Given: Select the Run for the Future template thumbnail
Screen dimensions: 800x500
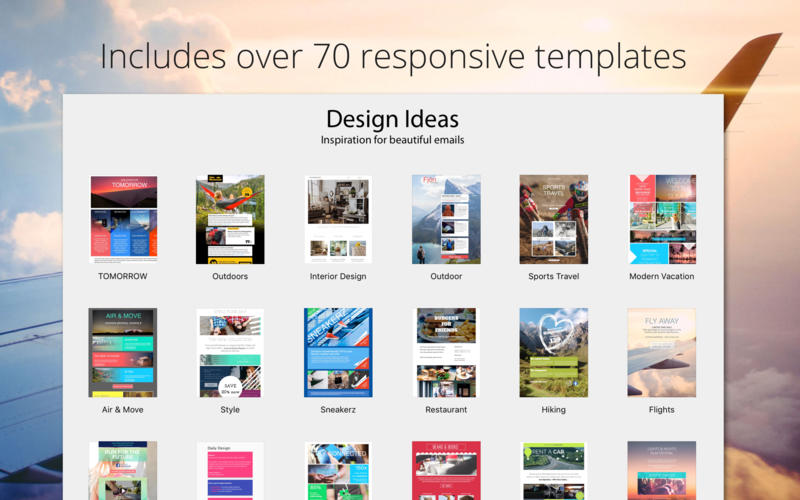Looking at the screenshot, I should click(123, 470).
